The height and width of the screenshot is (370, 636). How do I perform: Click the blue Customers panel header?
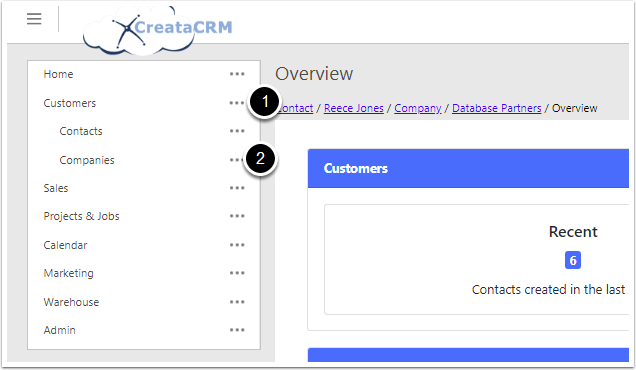[x=468, y=168]
